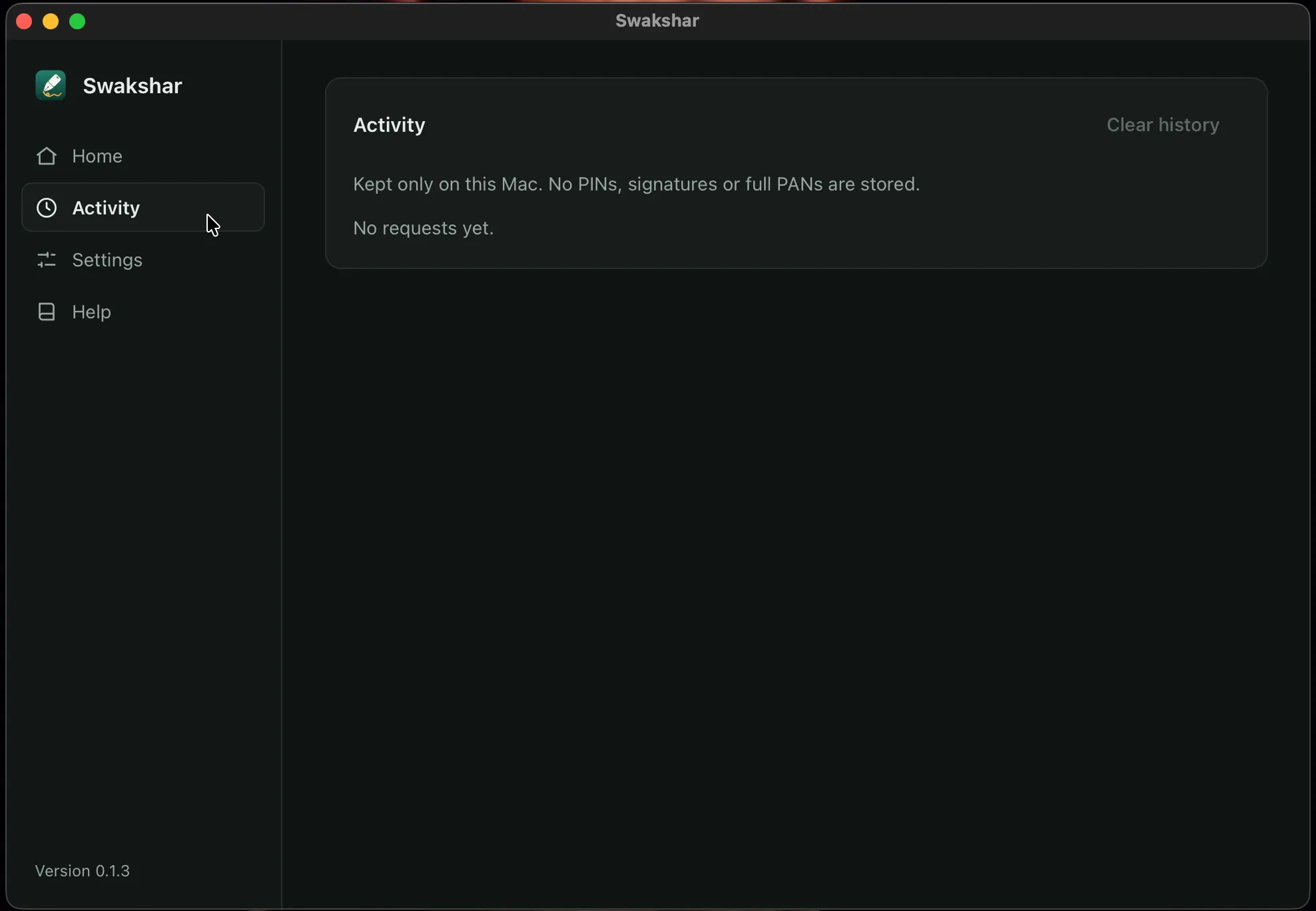Minimize the Swakshar window
Screen dimensions: 1316x911
click(51, 21)
